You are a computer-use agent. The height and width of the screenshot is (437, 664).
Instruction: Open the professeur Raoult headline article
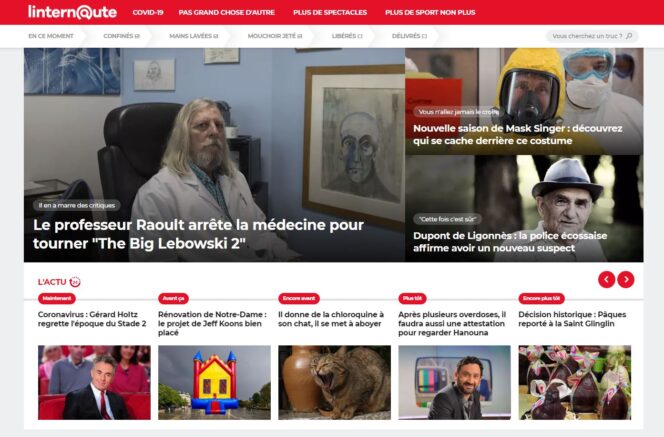[x=198, y=234]
